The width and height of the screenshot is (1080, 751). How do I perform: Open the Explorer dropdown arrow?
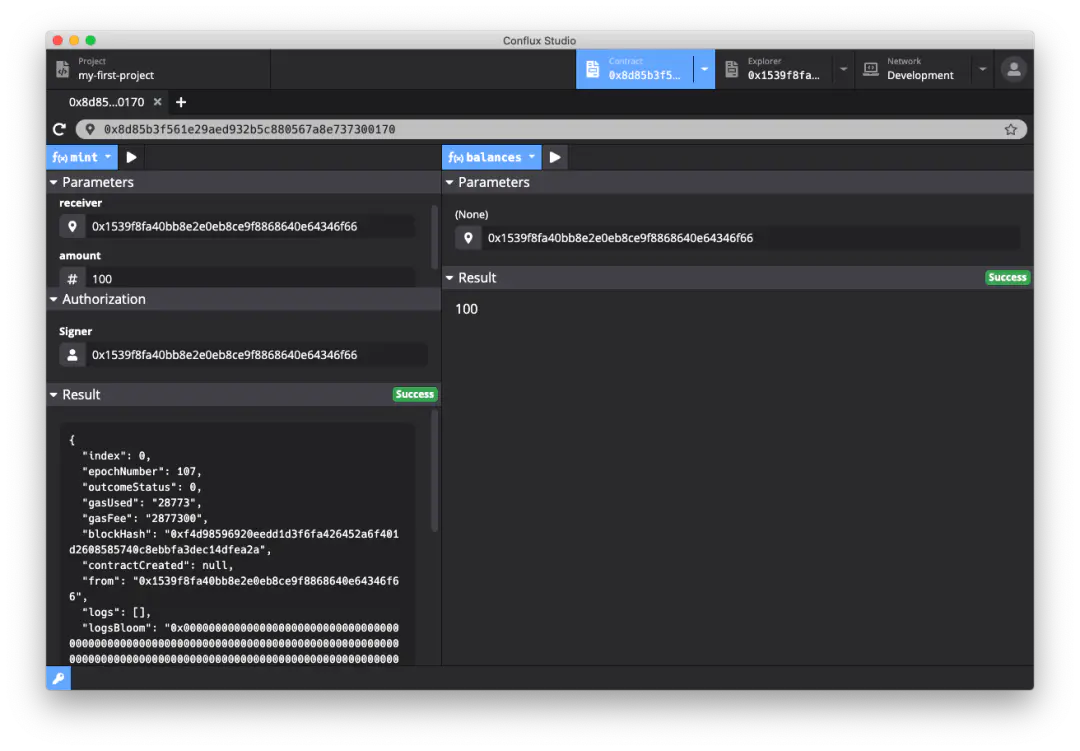tap(843, 69)
